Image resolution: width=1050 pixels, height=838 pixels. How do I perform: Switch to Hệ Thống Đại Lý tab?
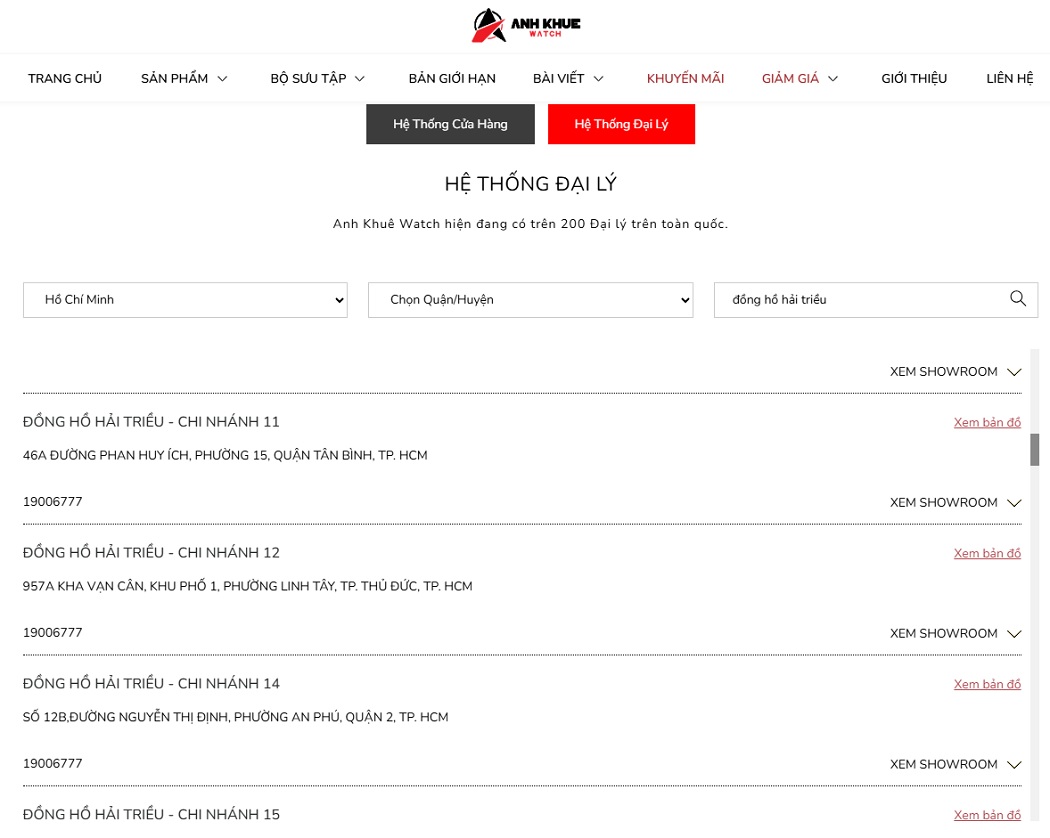tap(621, 124)
